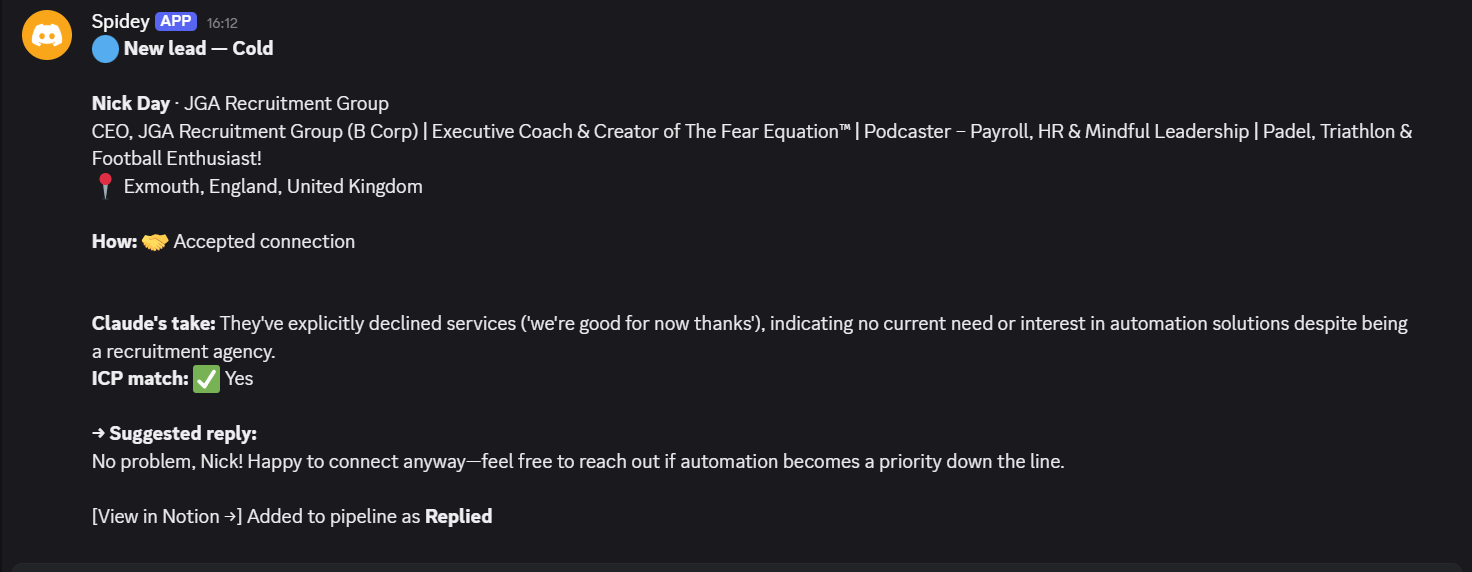The image size is (1472, 572).
Task: Click the 16:12 message timestamp
Action: [x=222, y=23]
